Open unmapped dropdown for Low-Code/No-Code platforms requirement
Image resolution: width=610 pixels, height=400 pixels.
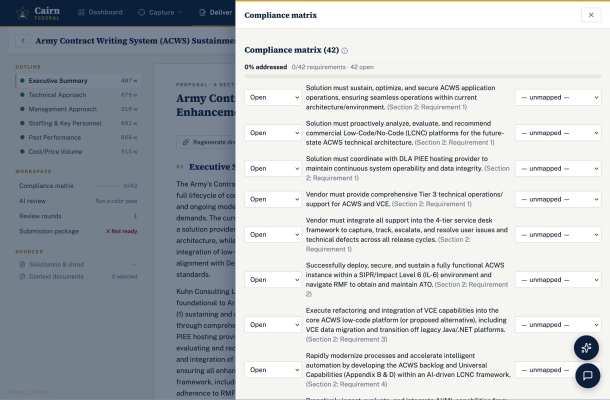558,133
